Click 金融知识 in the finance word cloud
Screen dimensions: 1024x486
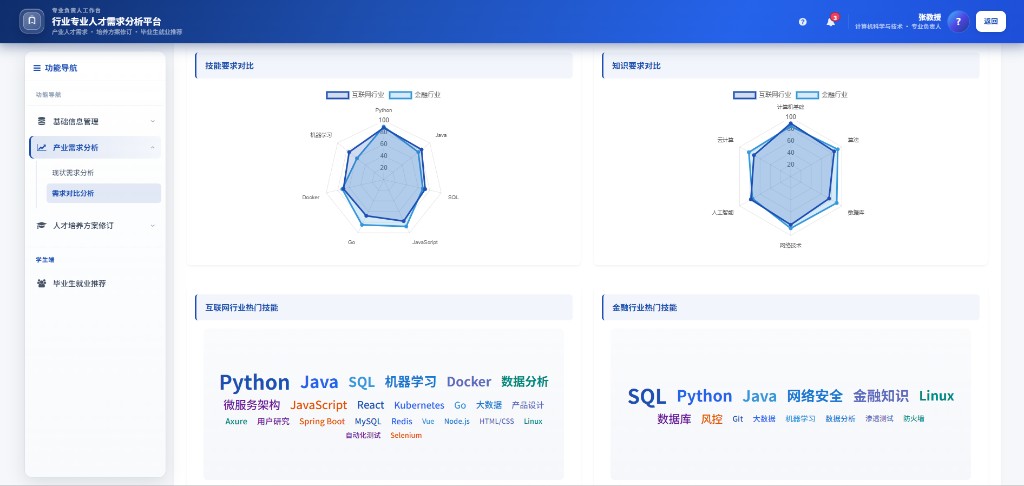tap(880, 396)
